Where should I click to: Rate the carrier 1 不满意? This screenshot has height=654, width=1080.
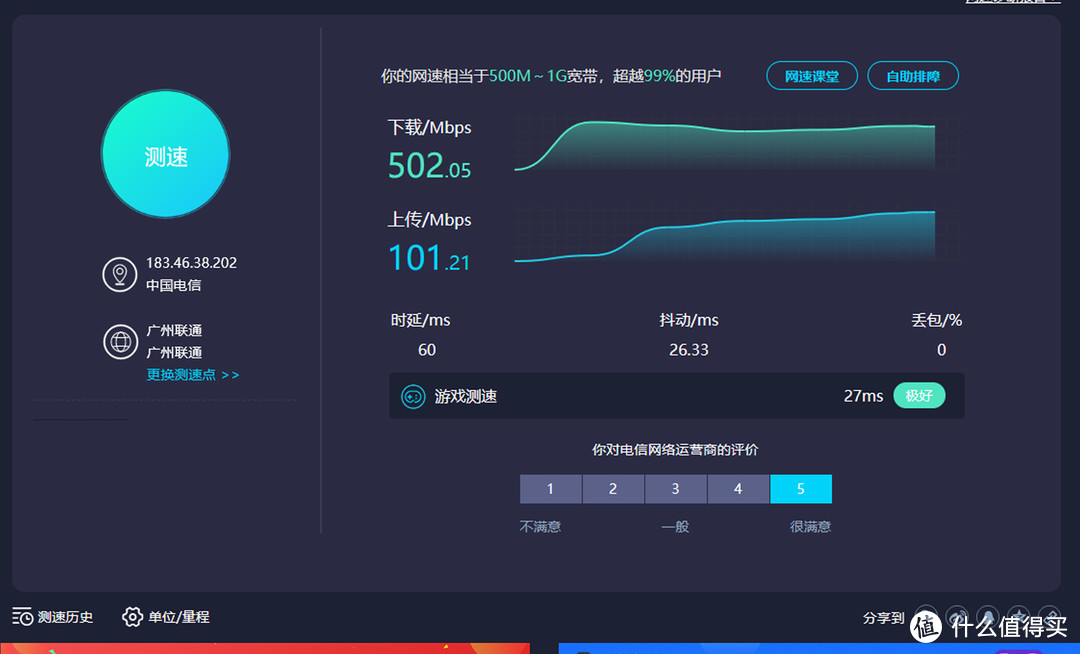pyautogui.click(x=550, y=489)
